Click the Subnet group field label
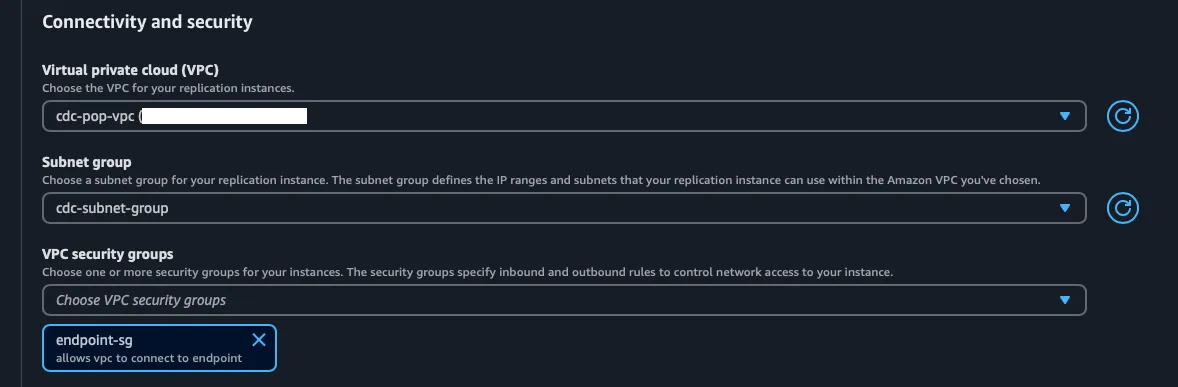1178x387 pixels. click(87, 162)
